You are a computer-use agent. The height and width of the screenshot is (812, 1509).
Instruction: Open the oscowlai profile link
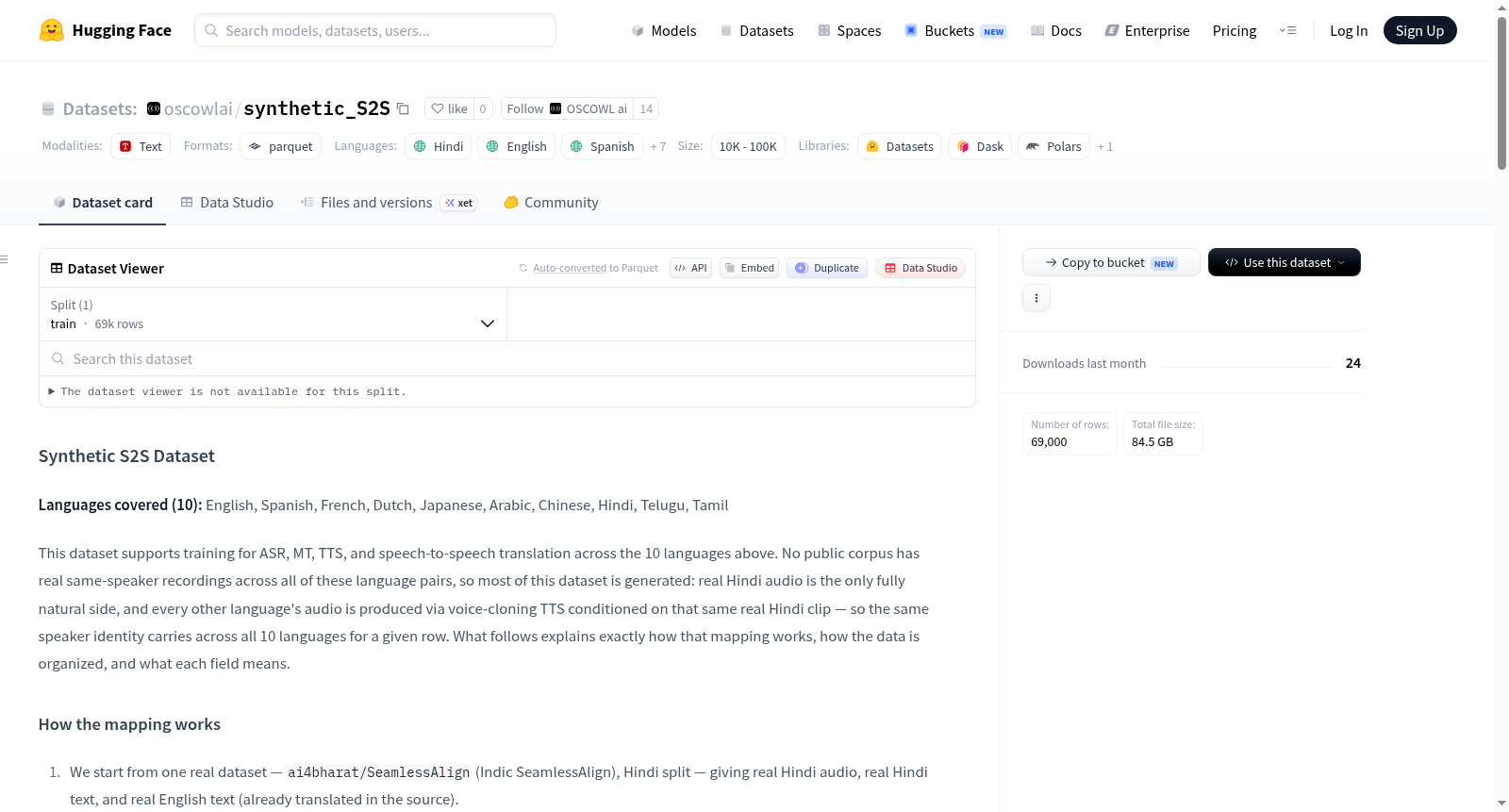tap(198, 108)
